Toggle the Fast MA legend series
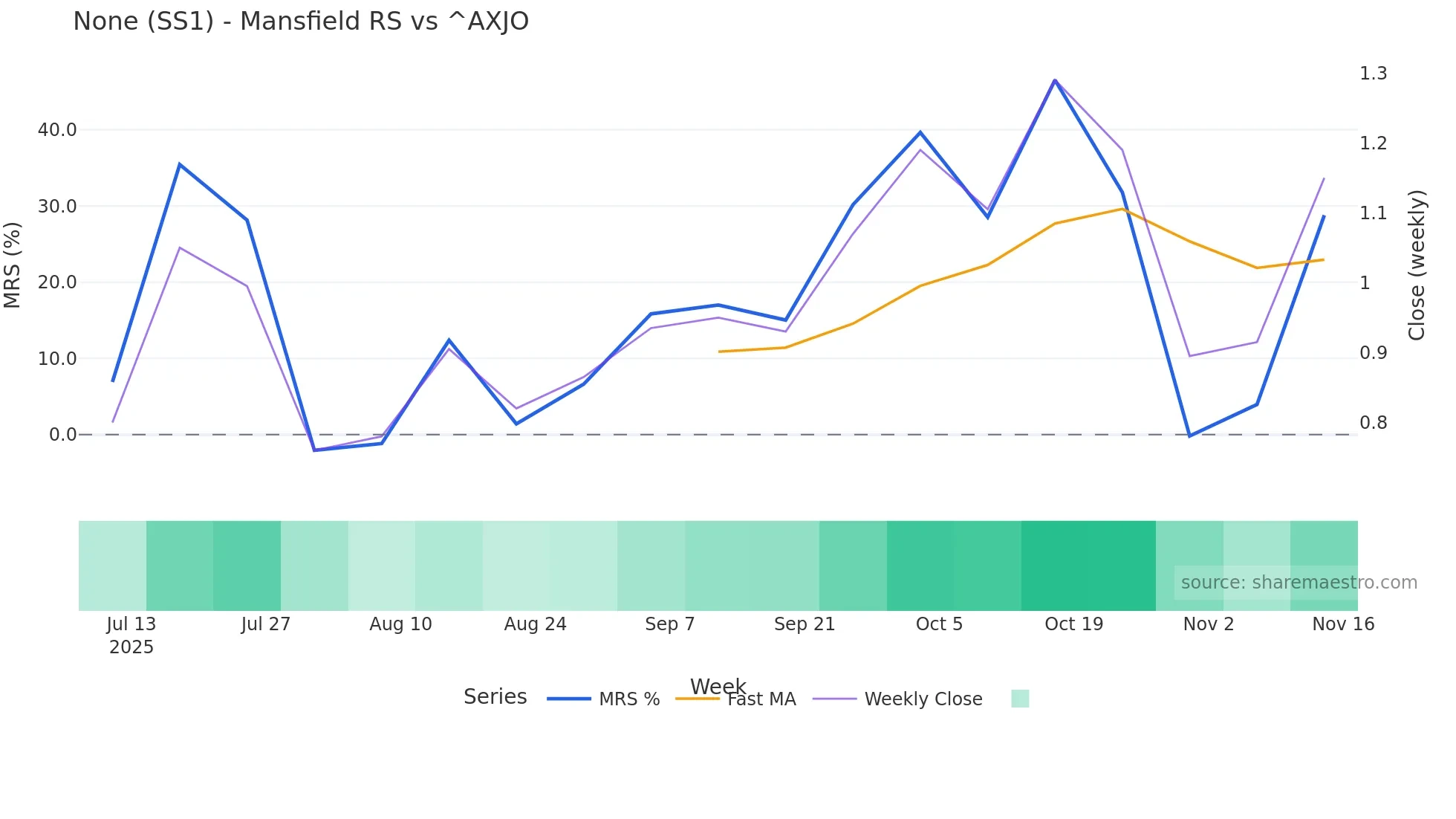1456x819 pixels. [761, 699]
